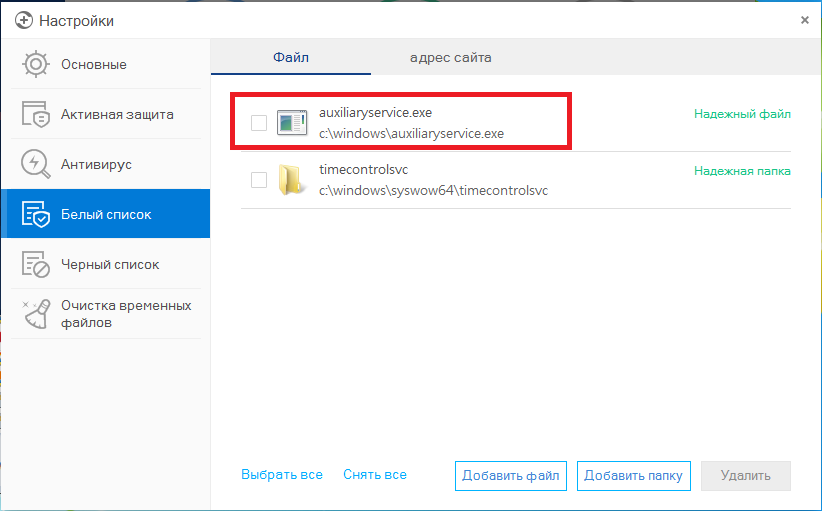Select the auxiliaryservice.exe file name
This screenshot has width=822, height=511.
[375, 113]
